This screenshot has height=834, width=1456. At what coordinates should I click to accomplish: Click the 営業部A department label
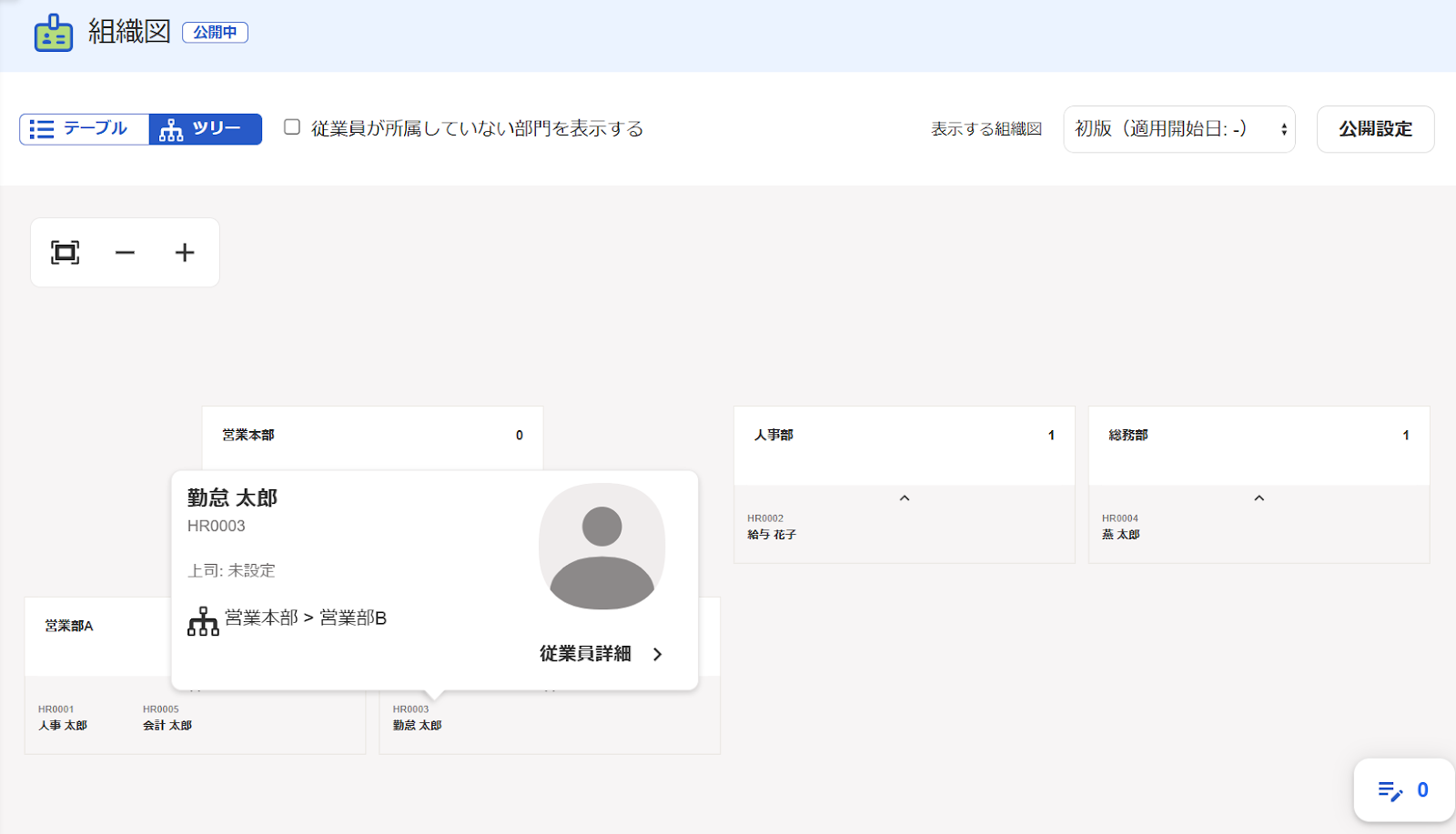click(69, 626)
